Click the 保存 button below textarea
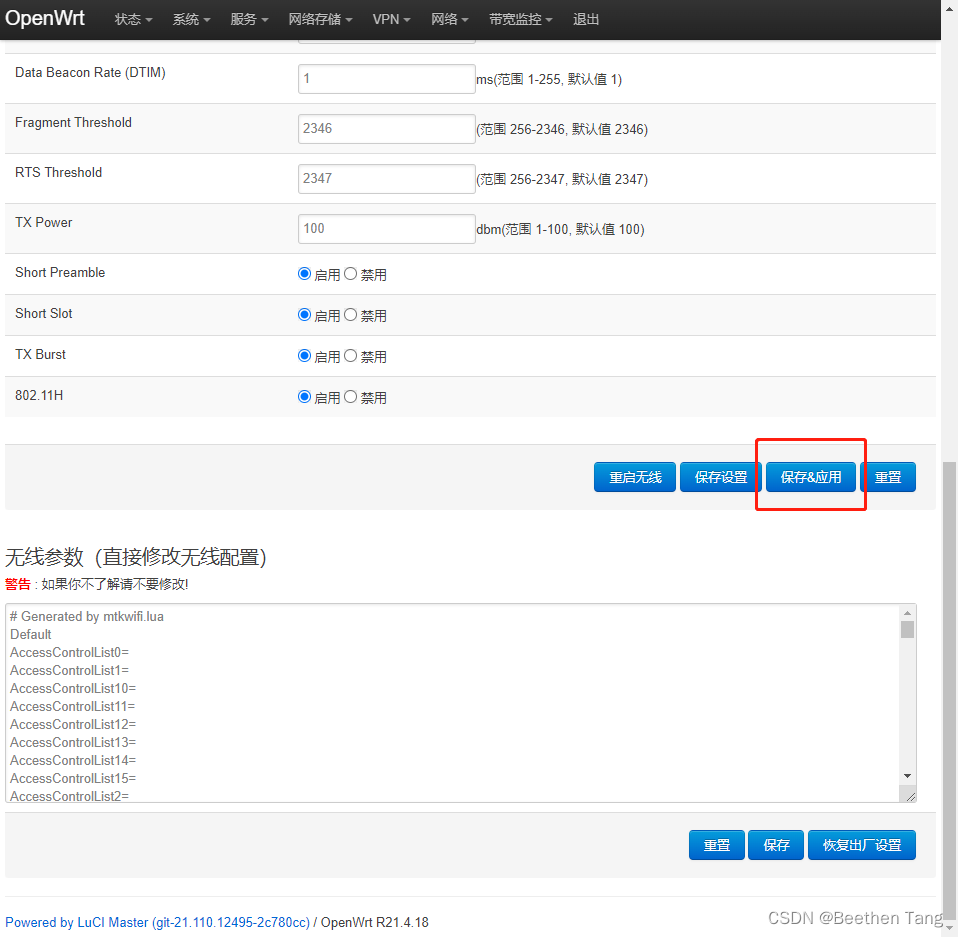Image resolution: width=958 pixels, height=937 pixels. [776, 845]
